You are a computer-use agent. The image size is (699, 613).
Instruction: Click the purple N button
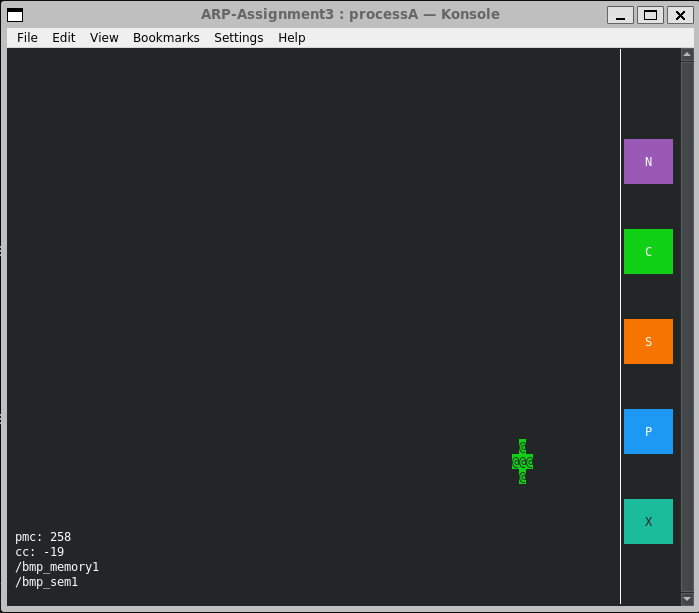click(x=648, y=161)
